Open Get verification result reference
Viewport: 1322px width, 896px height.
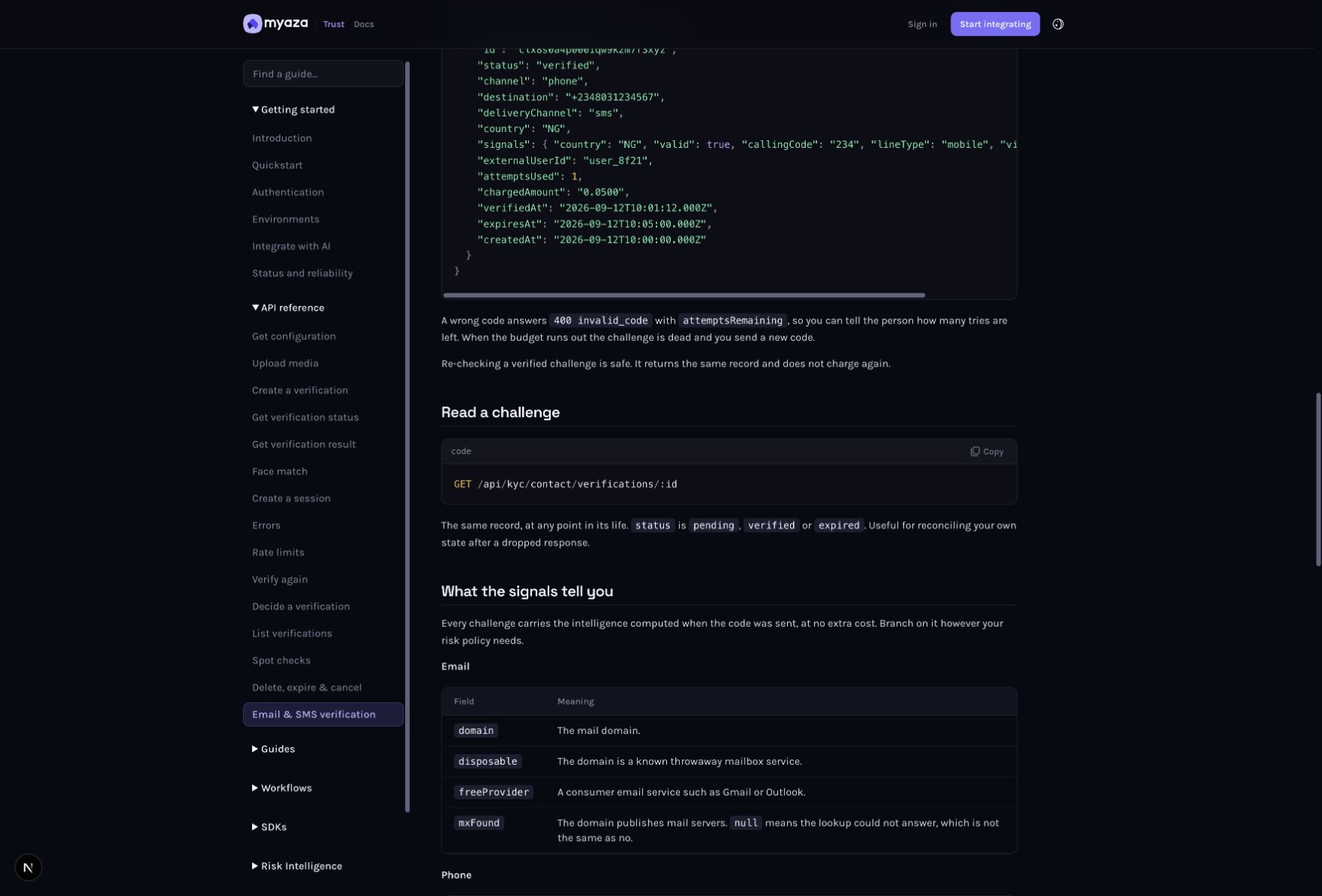[x=303, y=445]
